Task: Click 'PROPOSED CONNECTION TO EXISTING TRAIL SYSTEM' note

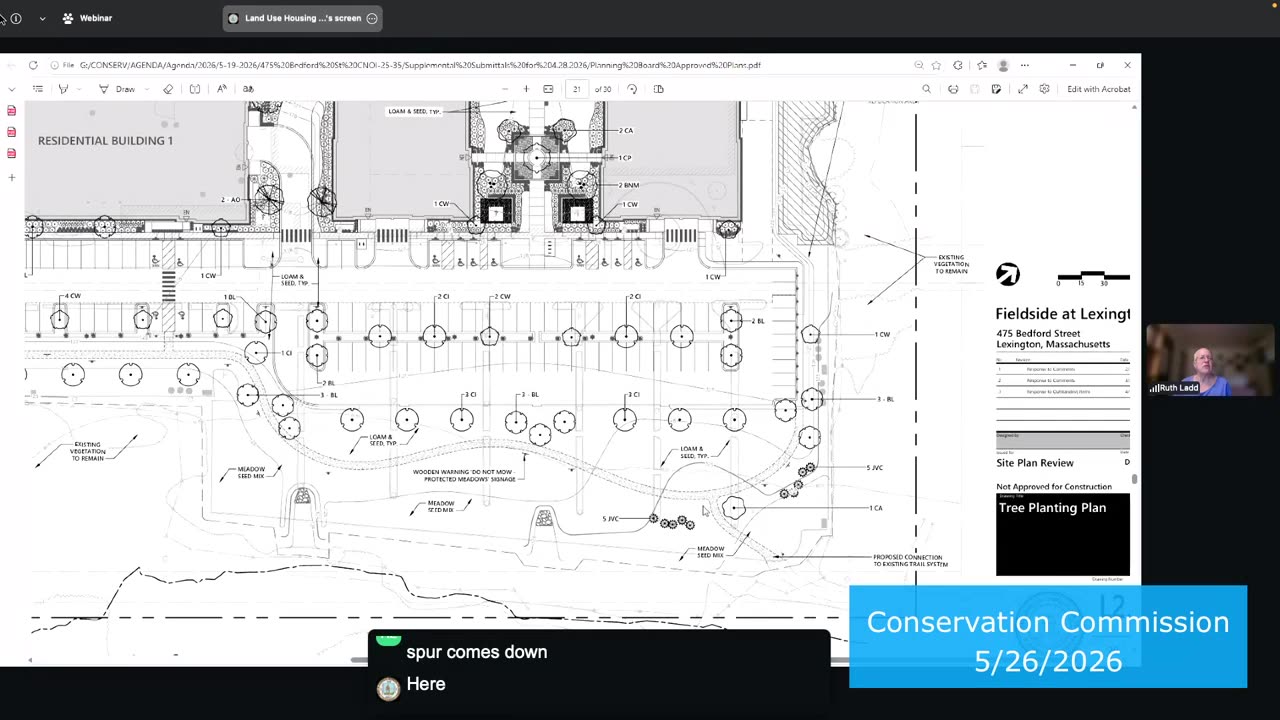Action: [909, 561]
